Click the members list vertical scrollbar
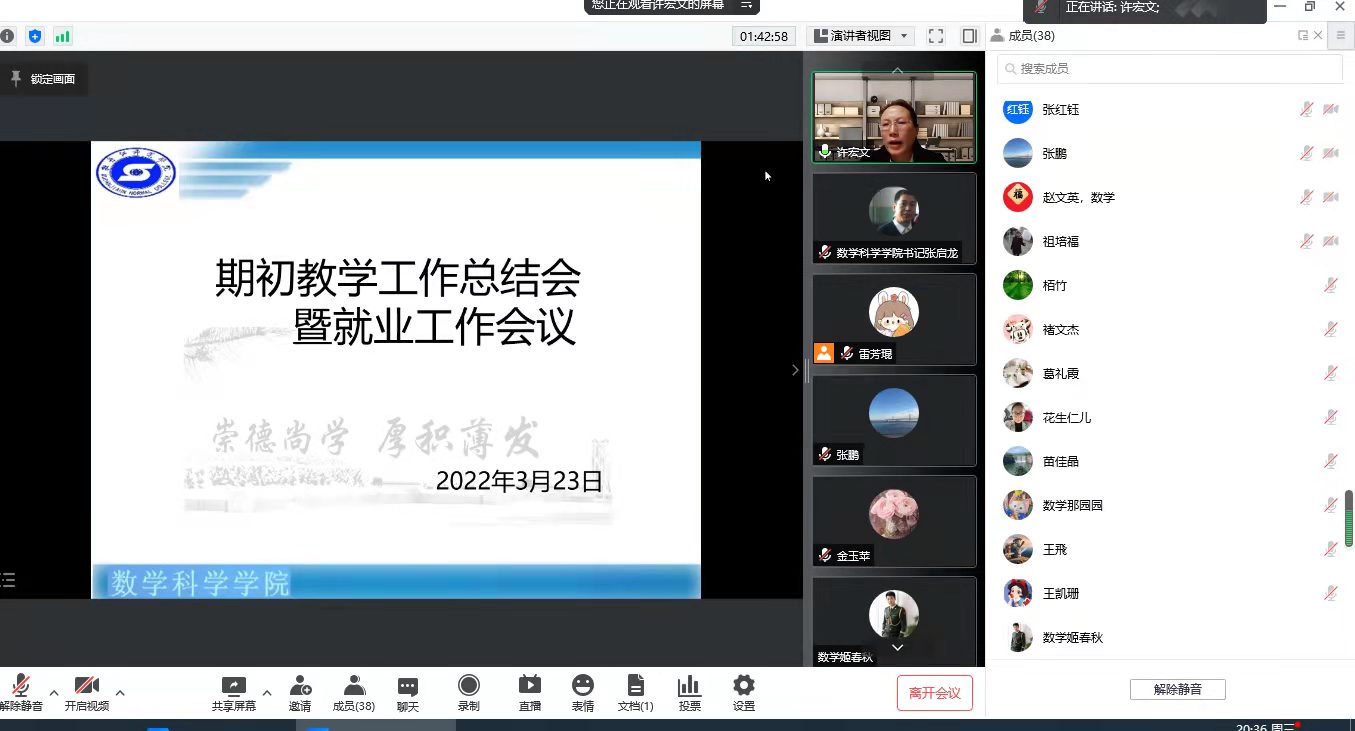This screenshot has width=1355, height=731. click(1348, 518)
